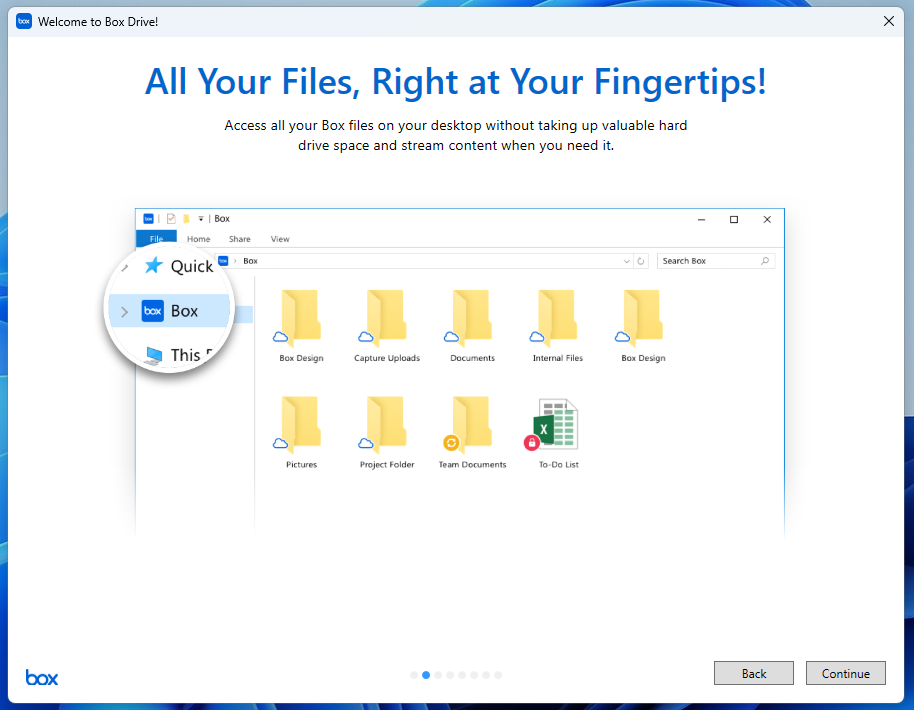Jump to the seventh page indicator dot
The height and width of the screenshot is (710, 914).
click(x=486, y=675)
